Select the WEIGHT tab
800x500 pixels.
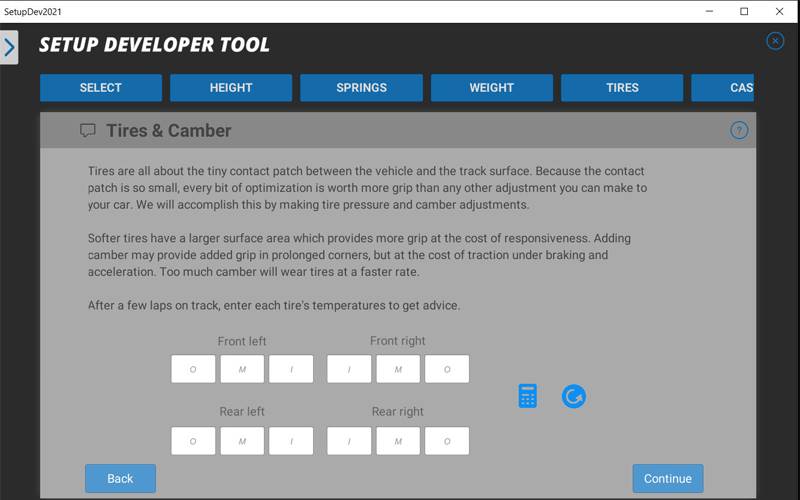pos(492,88)
